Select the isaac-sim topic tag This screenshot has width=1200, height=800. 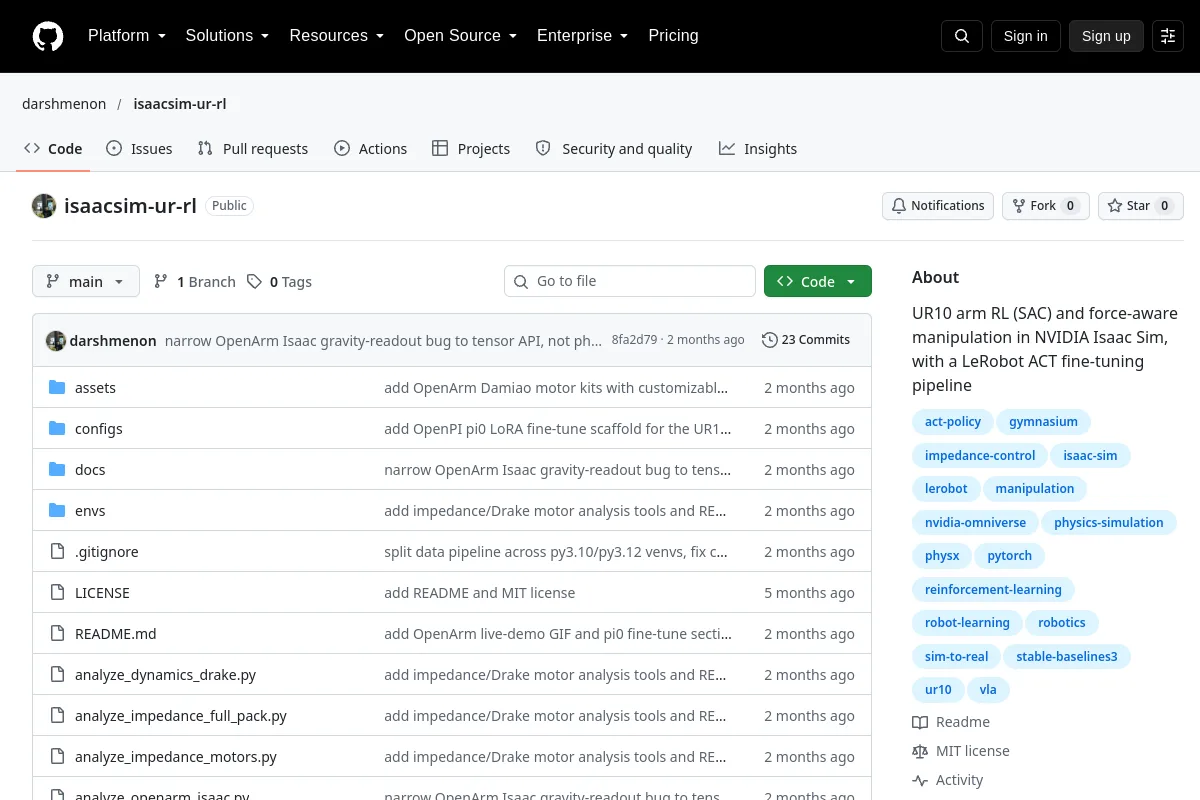1090,456
